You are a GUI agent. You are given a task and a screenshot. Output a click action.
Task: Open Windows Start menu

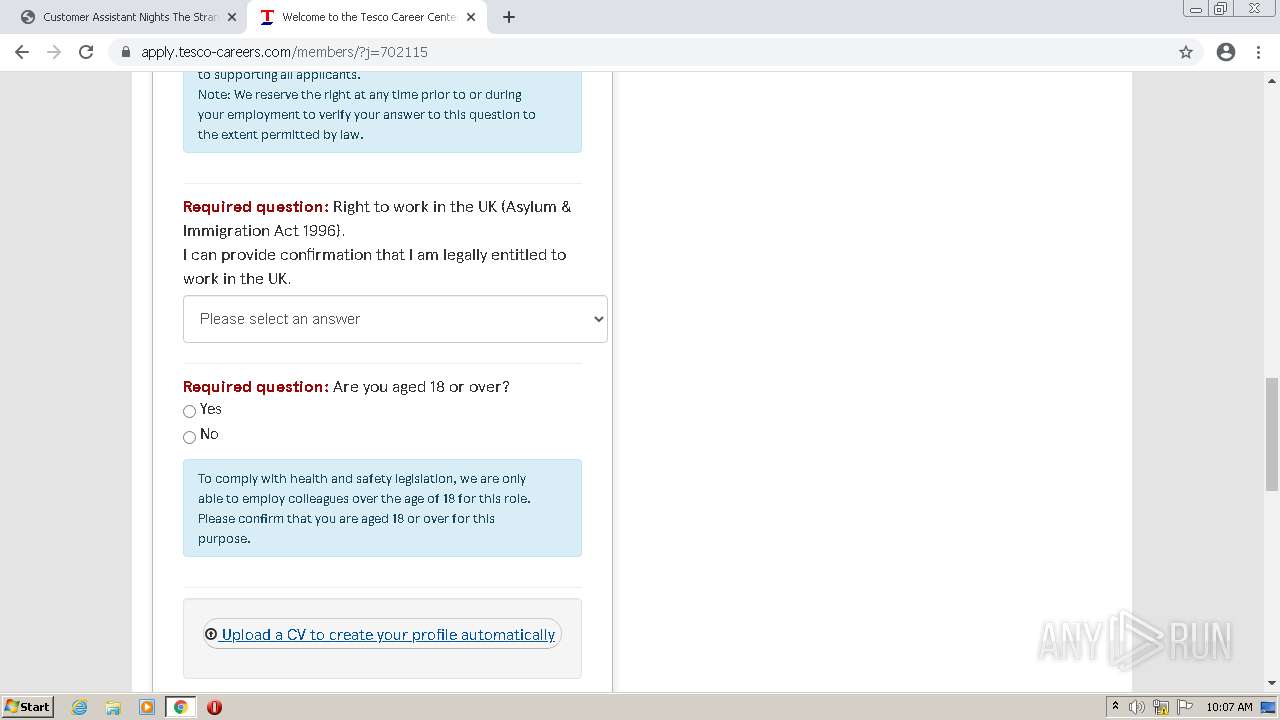pos(28,707)
